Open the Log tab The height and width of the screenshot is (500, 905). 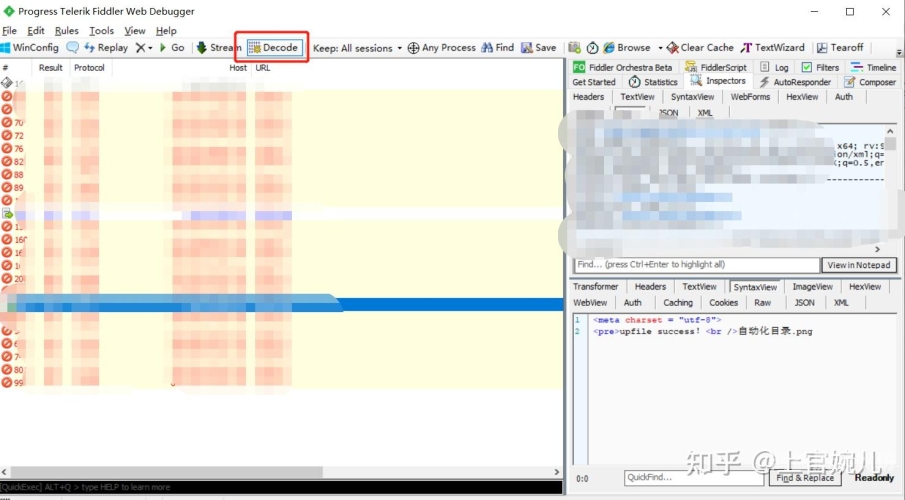point(774,67)
